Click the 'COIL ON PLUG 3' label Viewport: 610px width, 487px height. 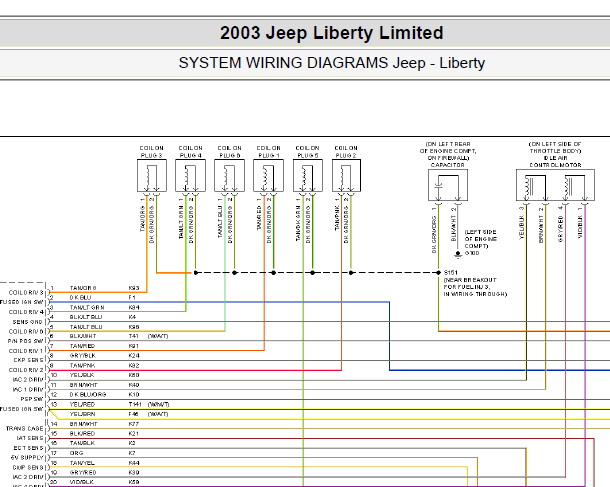click(x=152, y=152)
